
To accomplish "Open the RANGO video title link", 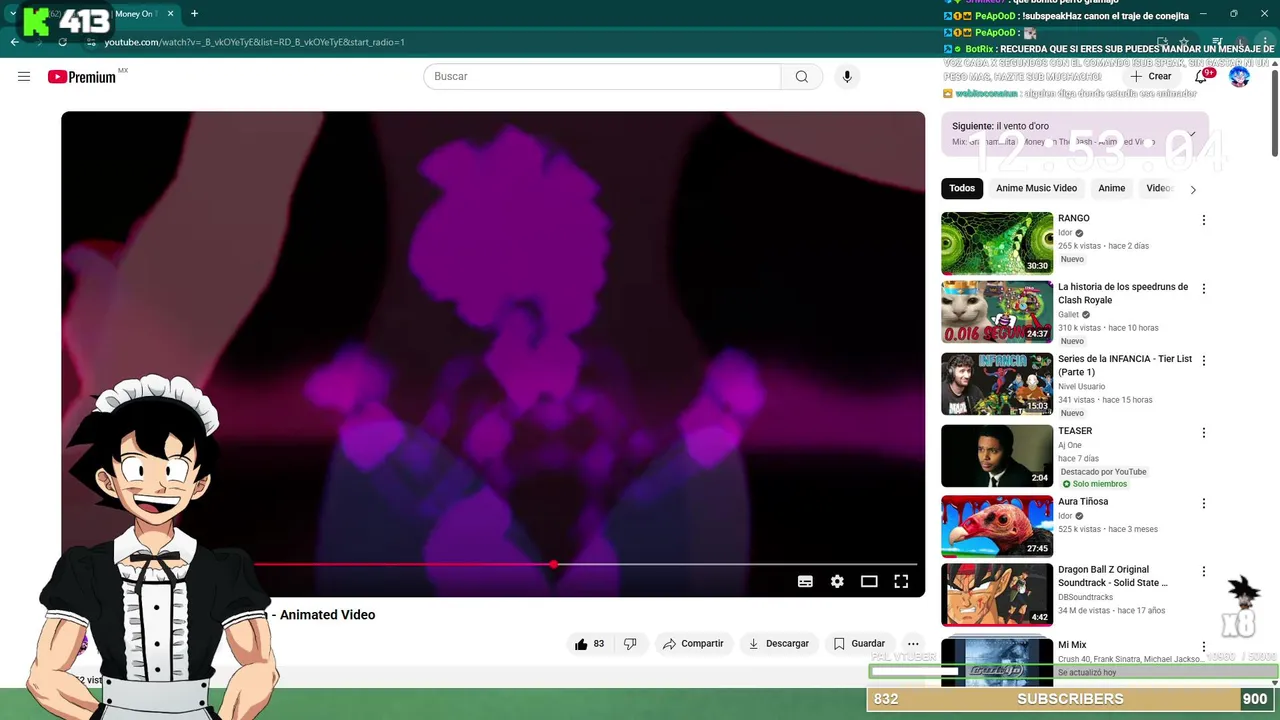I will click(x=1074, y=218).
